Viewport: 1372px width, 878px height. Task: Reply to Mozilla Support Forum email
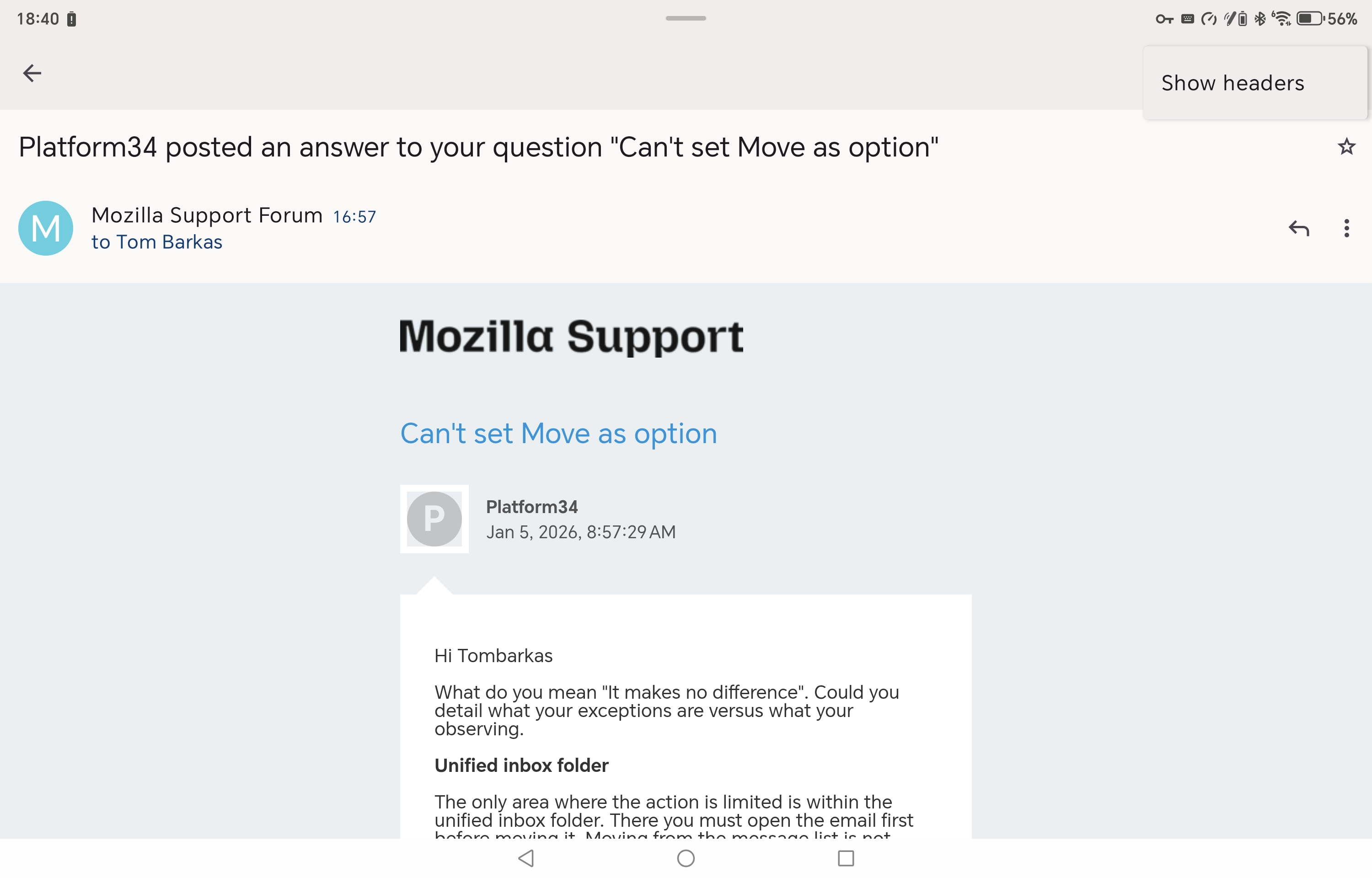[1298, 228]
